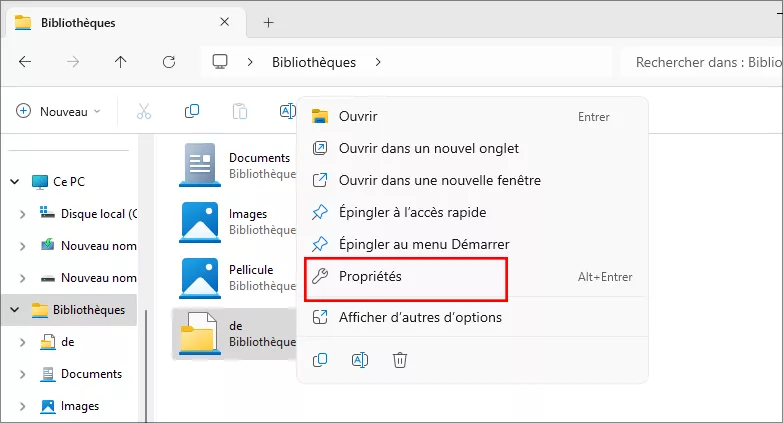This screenshot has height=423, width=783.
Task: Click the Paste clipboard icon in toolbar
Action: click(x=240, y=111)
